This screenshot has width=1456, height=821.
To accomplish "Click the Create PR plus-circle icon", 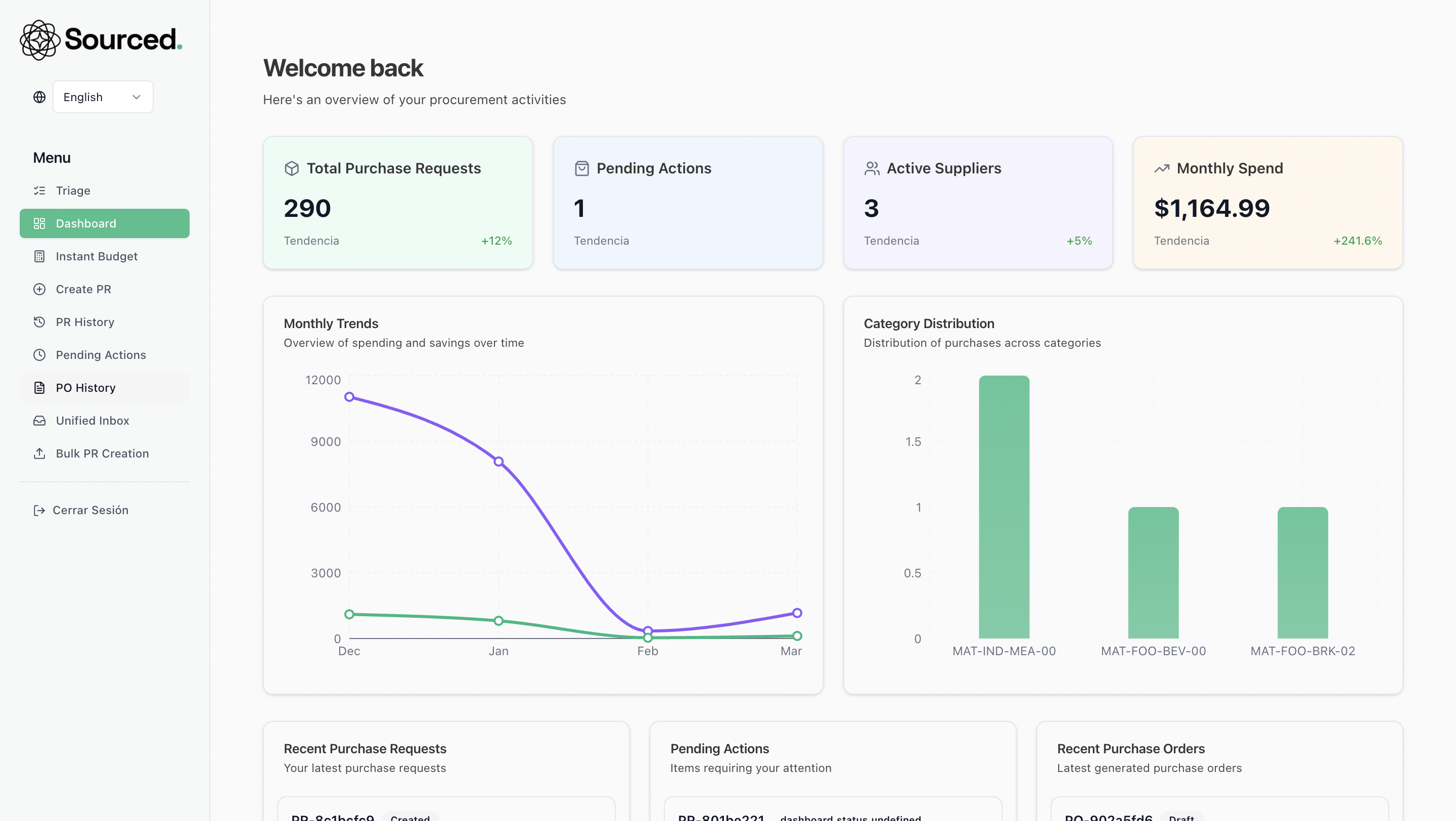I will click(39, 289).
